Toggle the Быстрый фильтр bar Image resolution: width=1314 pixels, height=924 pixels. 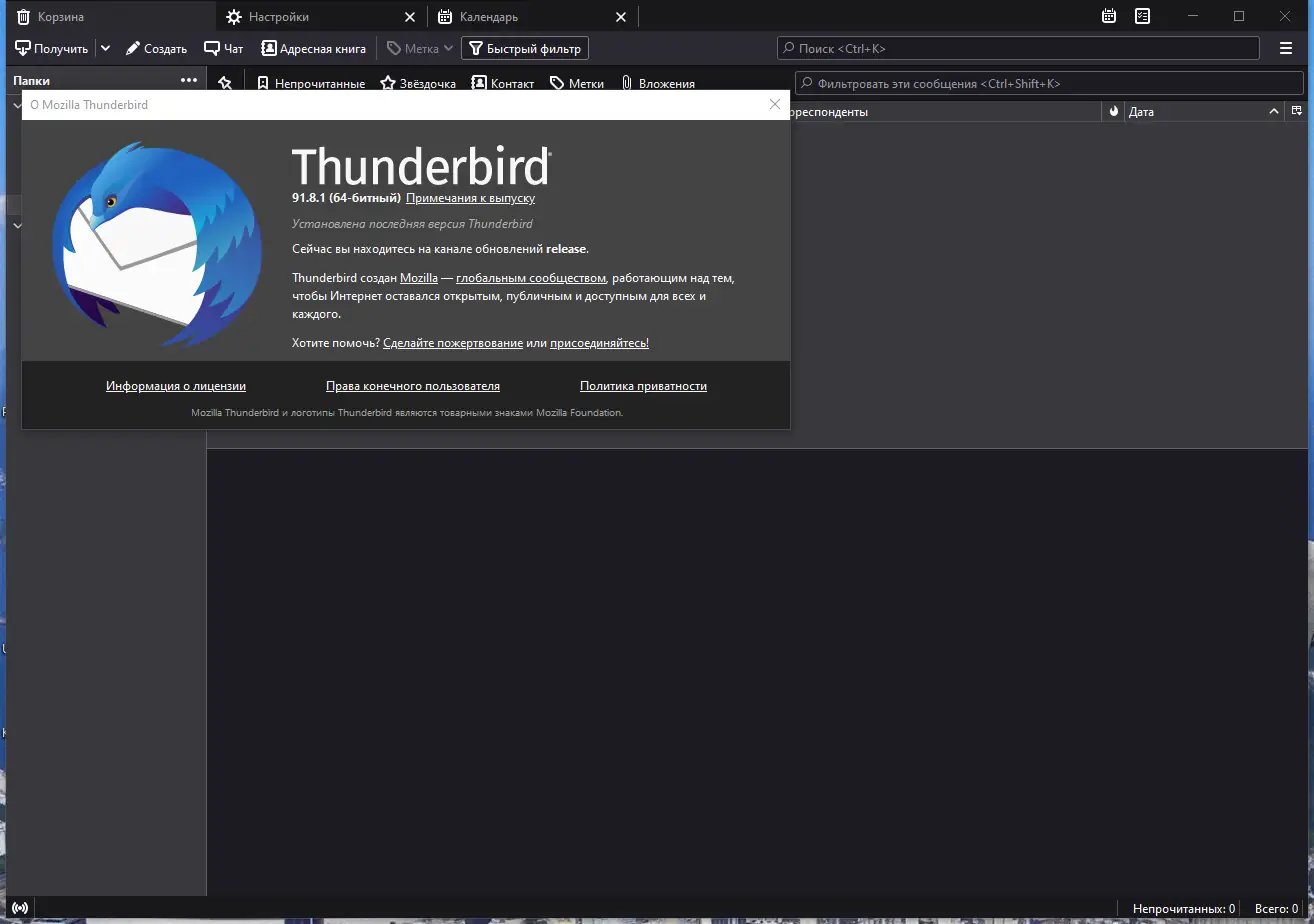pos(525,48)
